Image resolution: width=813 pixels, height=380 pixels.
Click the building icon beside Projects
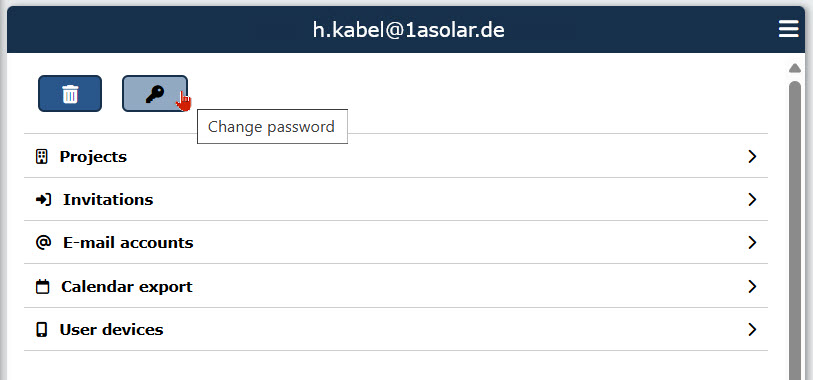(41, 157)
